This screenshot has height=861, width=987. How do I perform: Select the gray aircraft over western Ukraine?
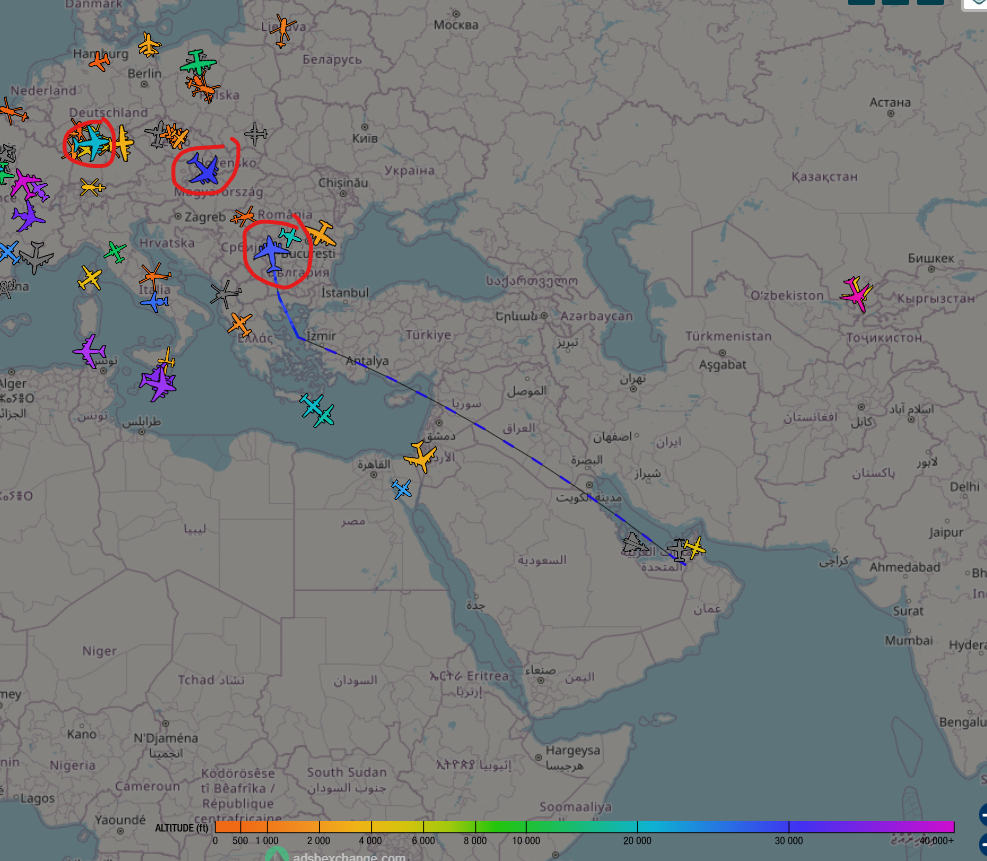click(256, 133)
